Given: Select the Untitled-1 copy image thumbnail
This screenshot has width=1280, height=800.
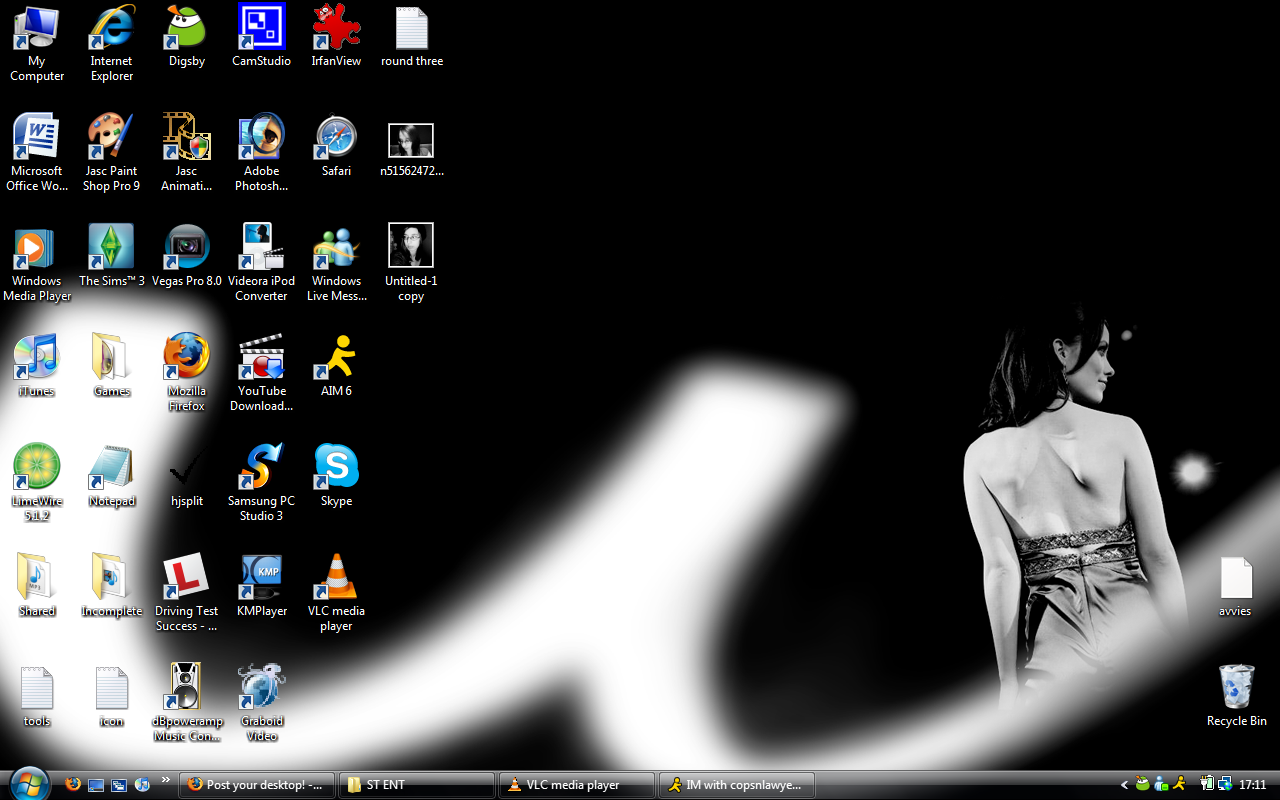Looking at the screenshot, I should 411,246.
